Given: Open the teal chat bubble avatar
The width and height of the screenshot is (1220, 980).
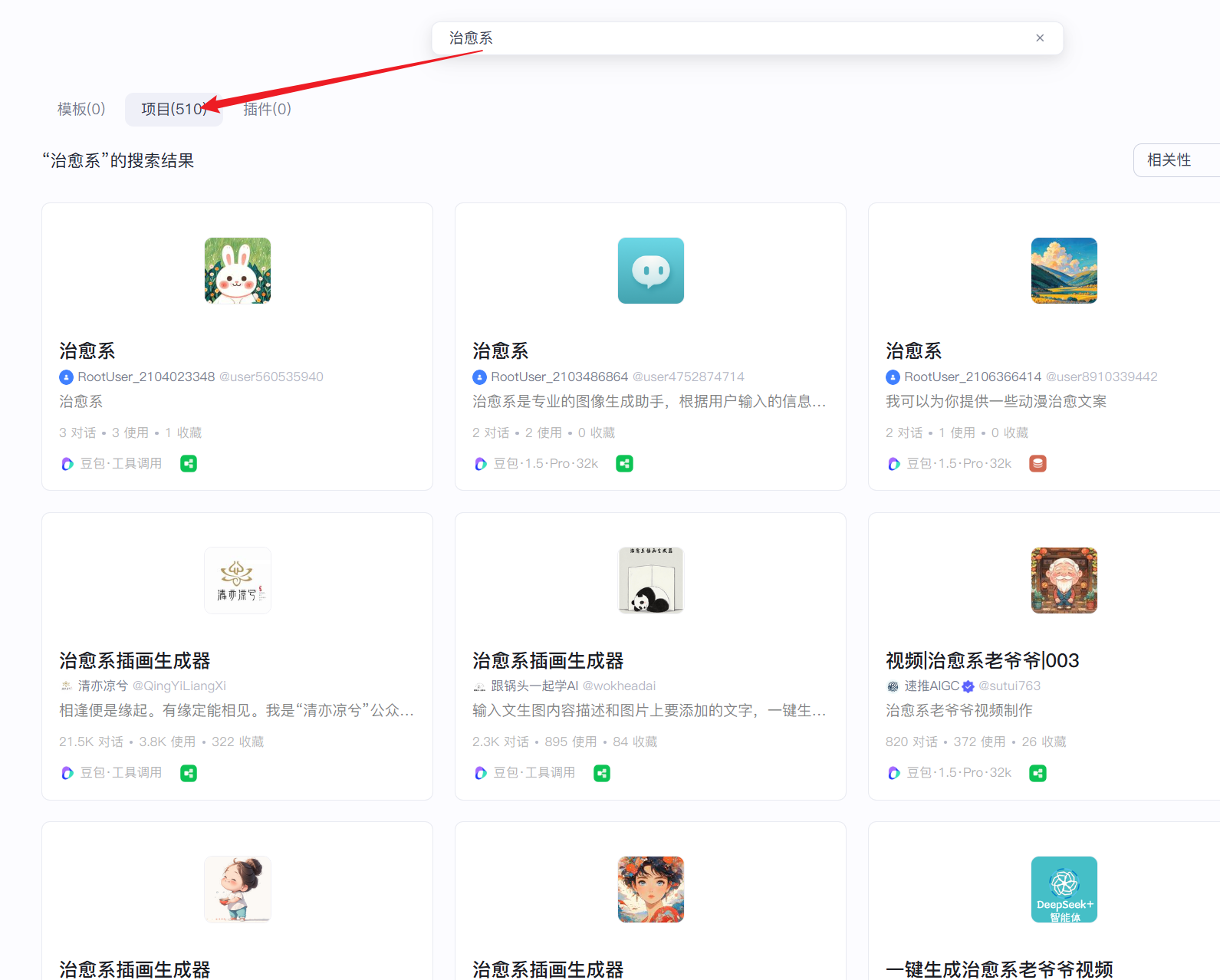Looking at the screenshot, I should tap(651, 271).
